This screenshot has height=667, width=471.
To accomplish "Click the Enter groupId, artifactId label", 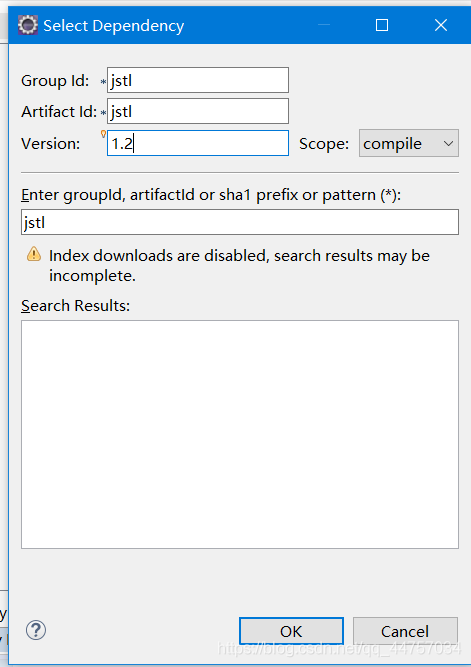I will click(211, 195).
